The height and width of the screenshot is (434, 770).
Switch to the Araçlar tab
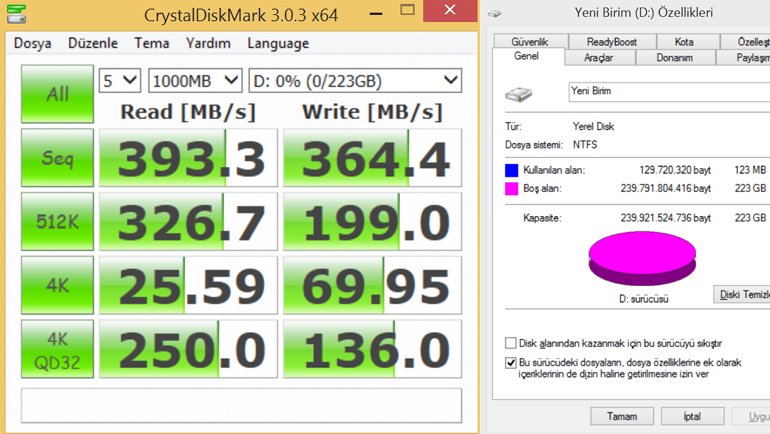pyautogui.click(x=598, y=58)
